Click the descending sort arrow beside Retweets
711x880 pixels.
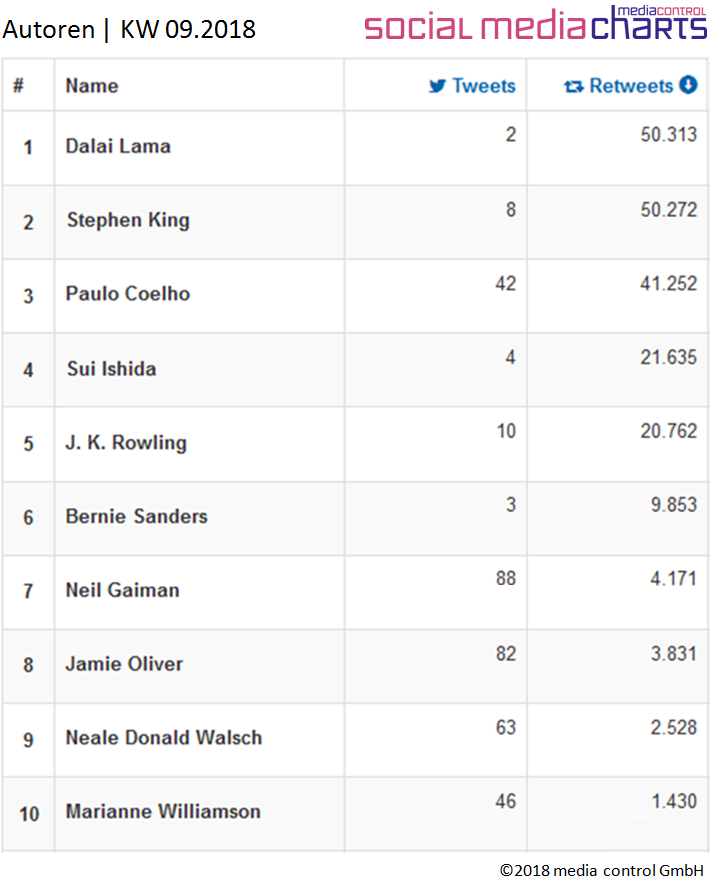pos(688,85)
